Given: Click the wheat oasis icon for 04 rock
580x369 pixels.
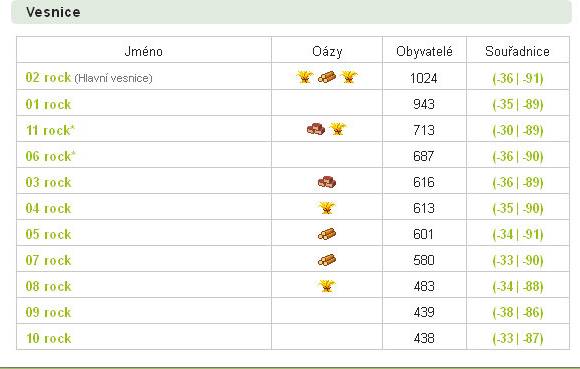Looking at the screenshot, I should (x=327, y=207).
